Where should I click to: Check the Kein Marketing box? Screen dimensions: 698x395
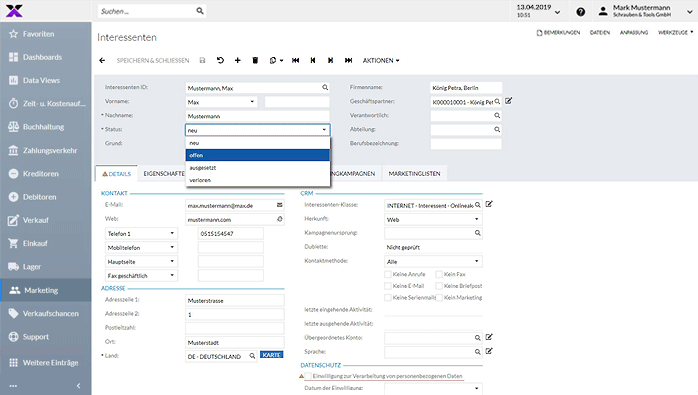coord(439,297)
